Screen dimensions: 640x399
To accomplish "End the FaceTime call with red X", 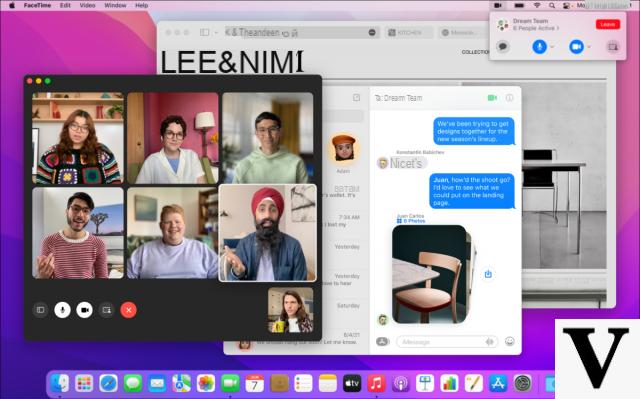I will [129, 310].
